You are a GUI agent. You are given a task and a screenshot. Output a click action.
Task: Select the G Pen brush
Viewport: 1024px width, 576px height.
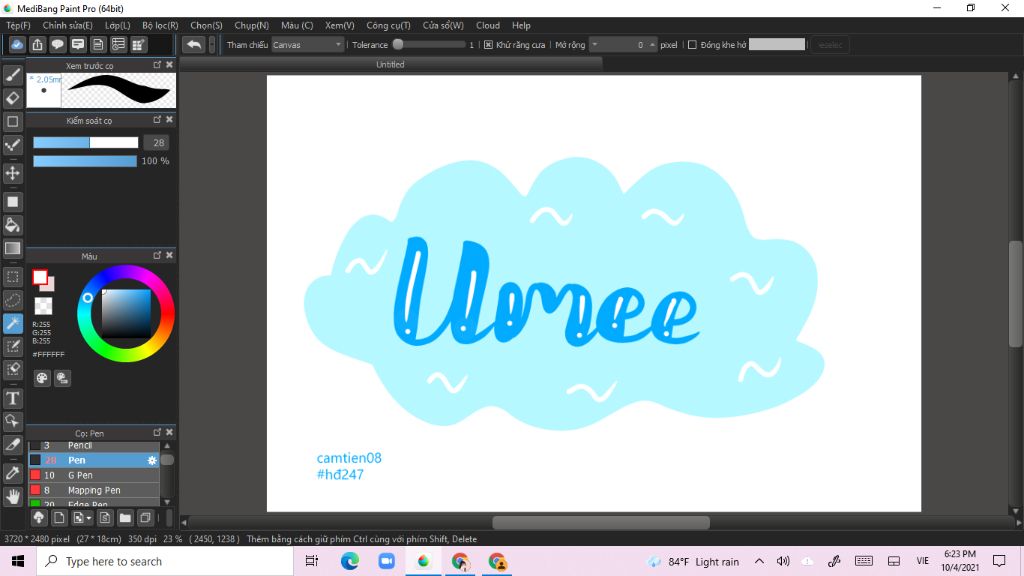click(94, 475)
